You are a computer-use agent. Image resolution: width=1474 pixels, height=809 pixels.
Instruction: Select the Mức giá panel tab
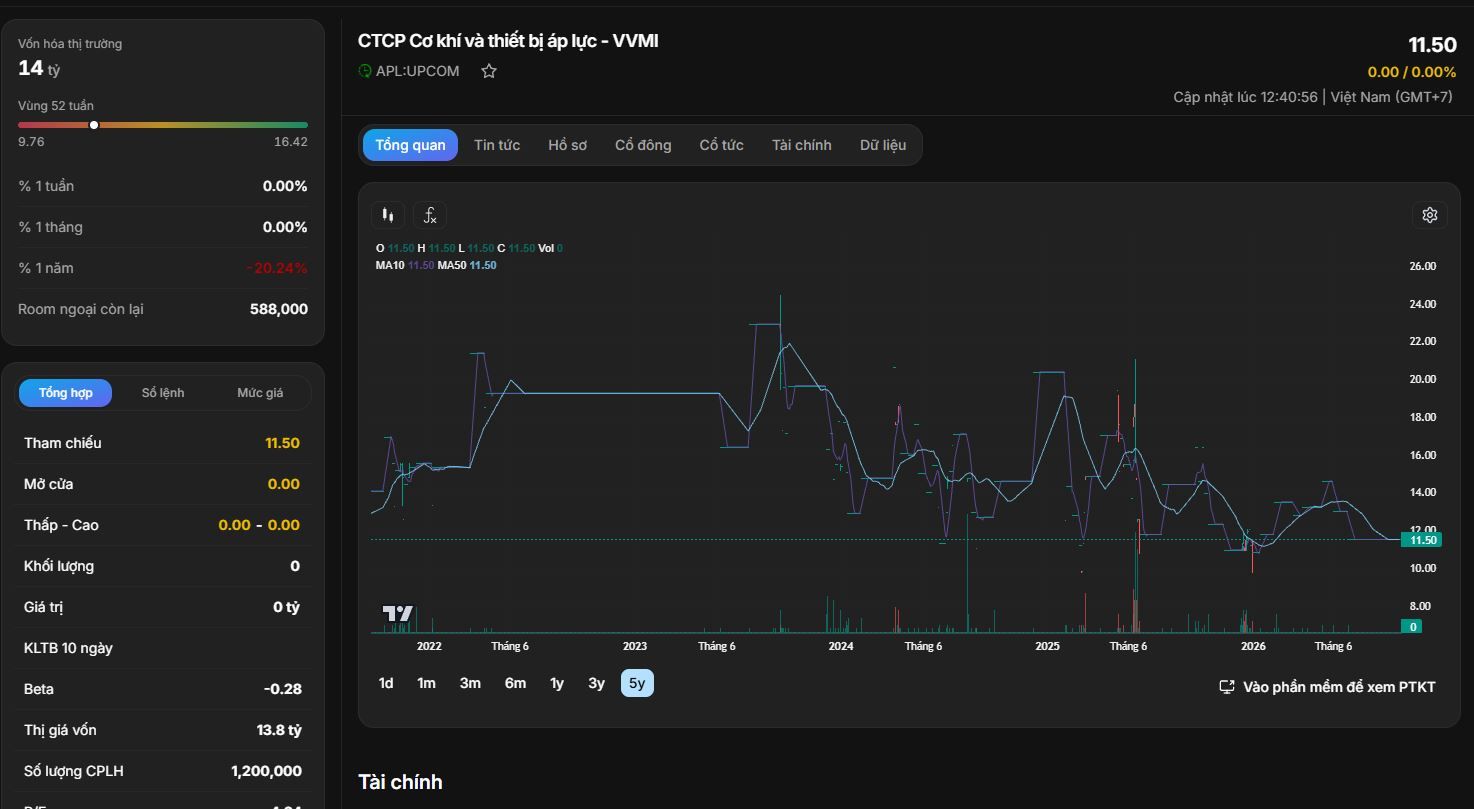pos(260,393)
